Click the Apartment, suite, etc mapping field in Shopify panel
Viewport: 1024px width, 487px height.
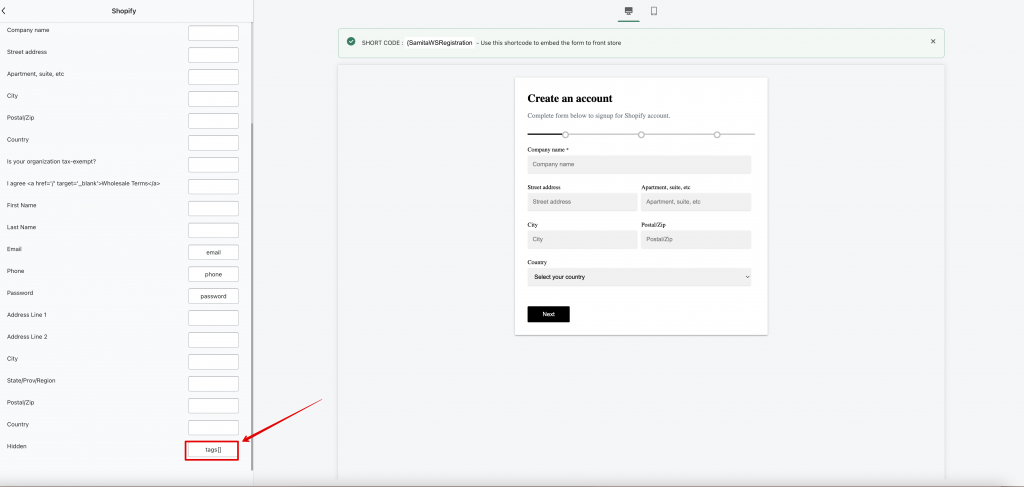coord(214,77)
